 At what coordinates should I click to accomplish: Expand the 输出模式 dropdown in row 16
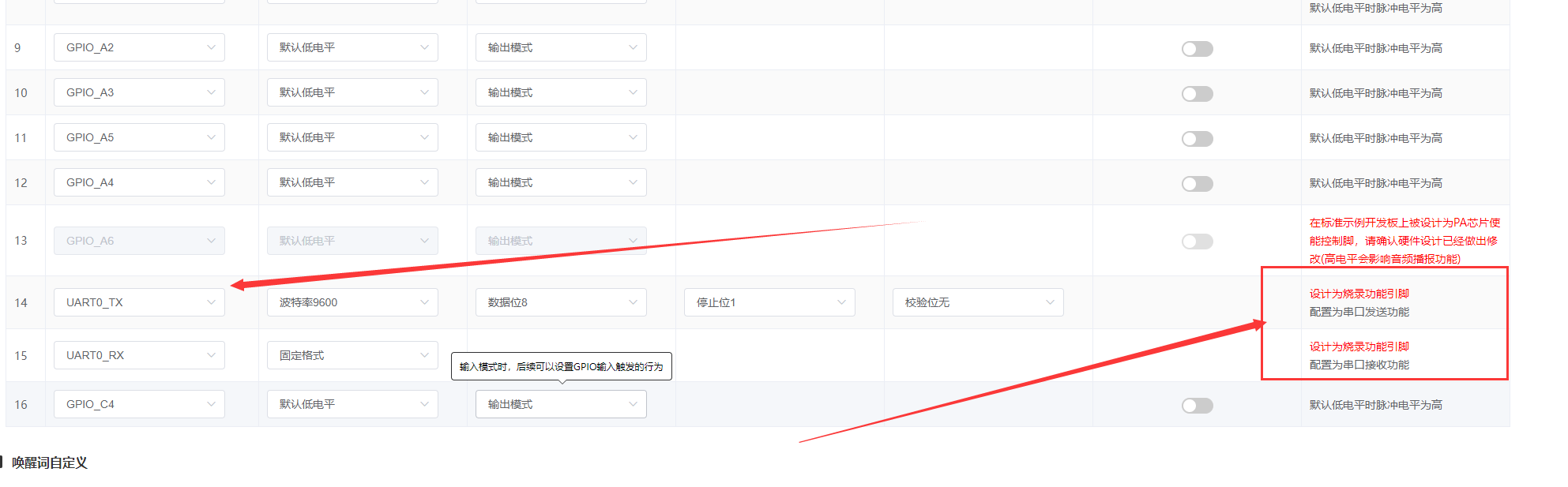561,404
